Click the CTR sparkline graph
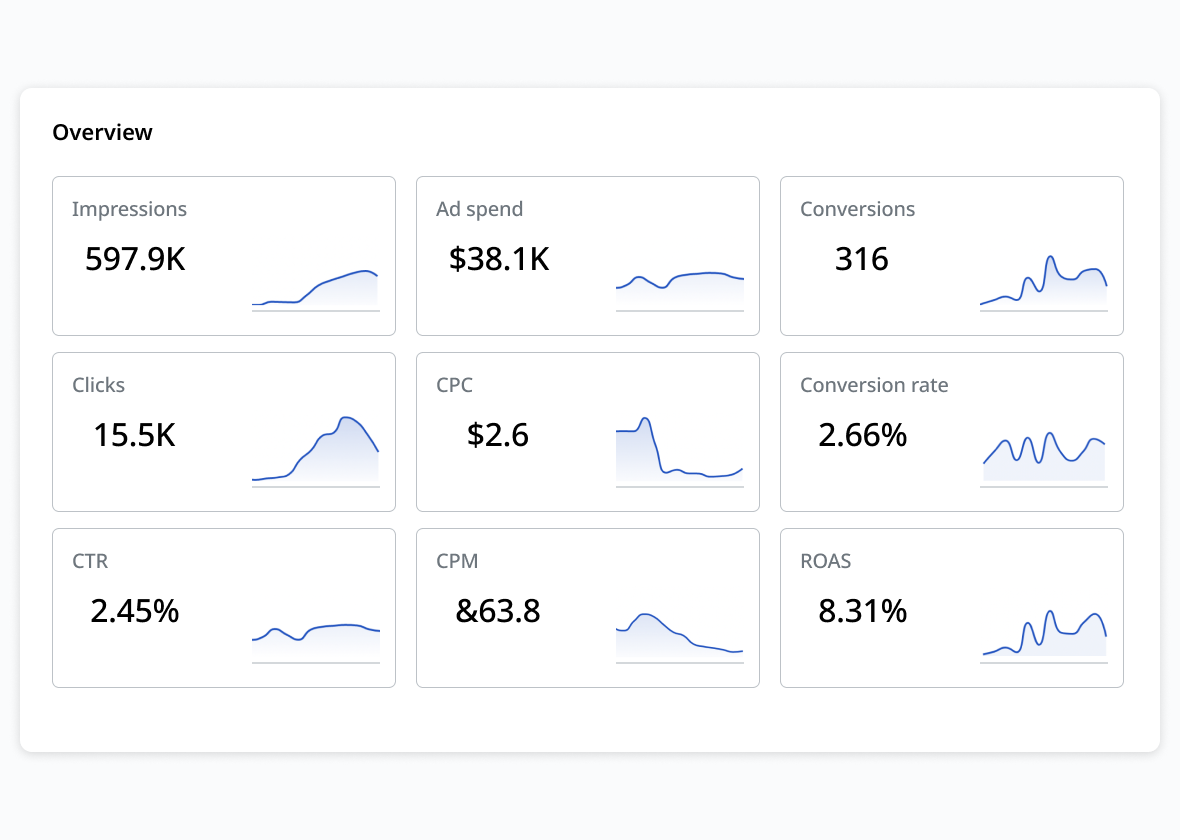The height and width of the screenshot is (840, 1180). click(316, 635)
